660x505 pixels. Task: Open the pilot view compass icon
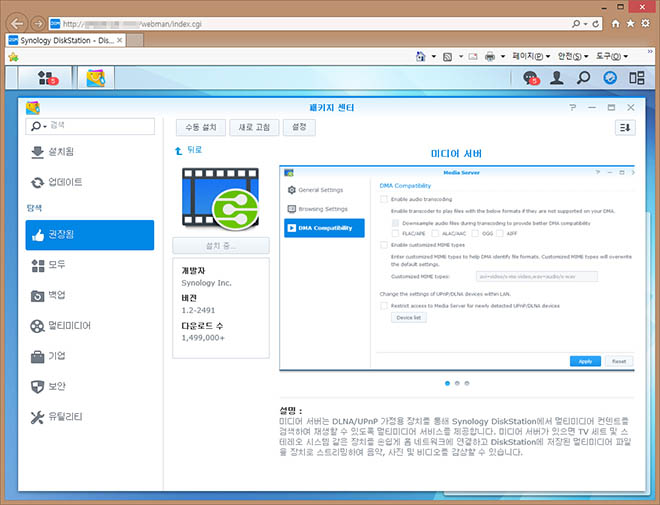click(610, 78)
